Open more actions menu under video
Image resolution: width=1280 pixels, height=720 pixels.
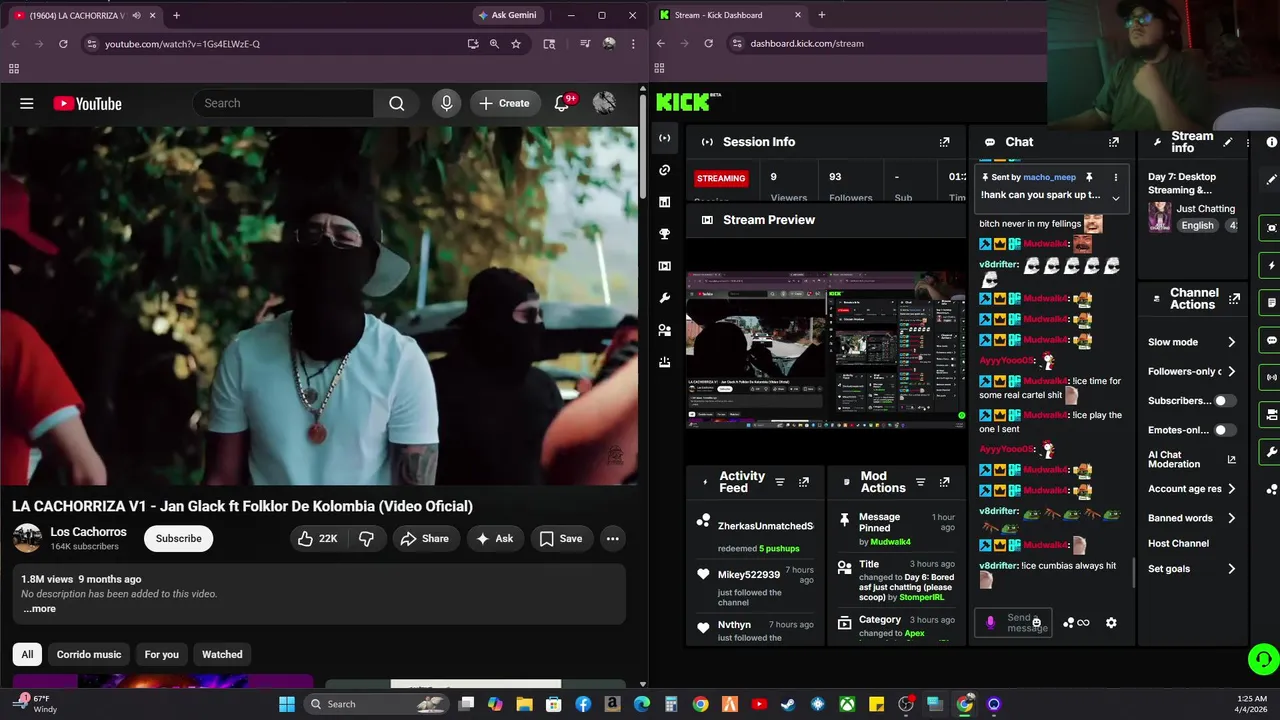click(612, 538)
